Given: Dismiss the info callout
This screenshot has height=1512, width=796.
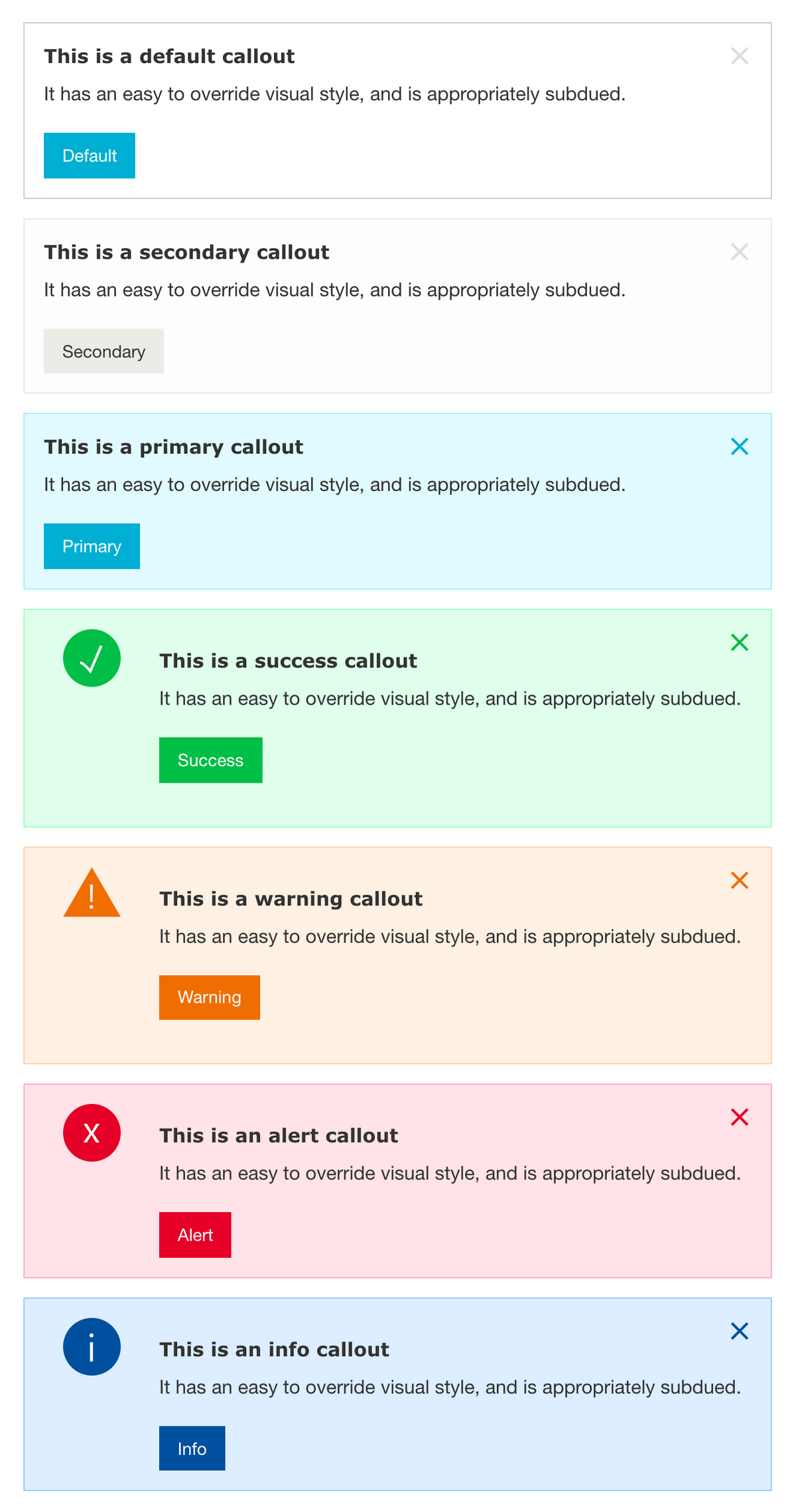Looking at the screenshot, I should point(739,1331).
